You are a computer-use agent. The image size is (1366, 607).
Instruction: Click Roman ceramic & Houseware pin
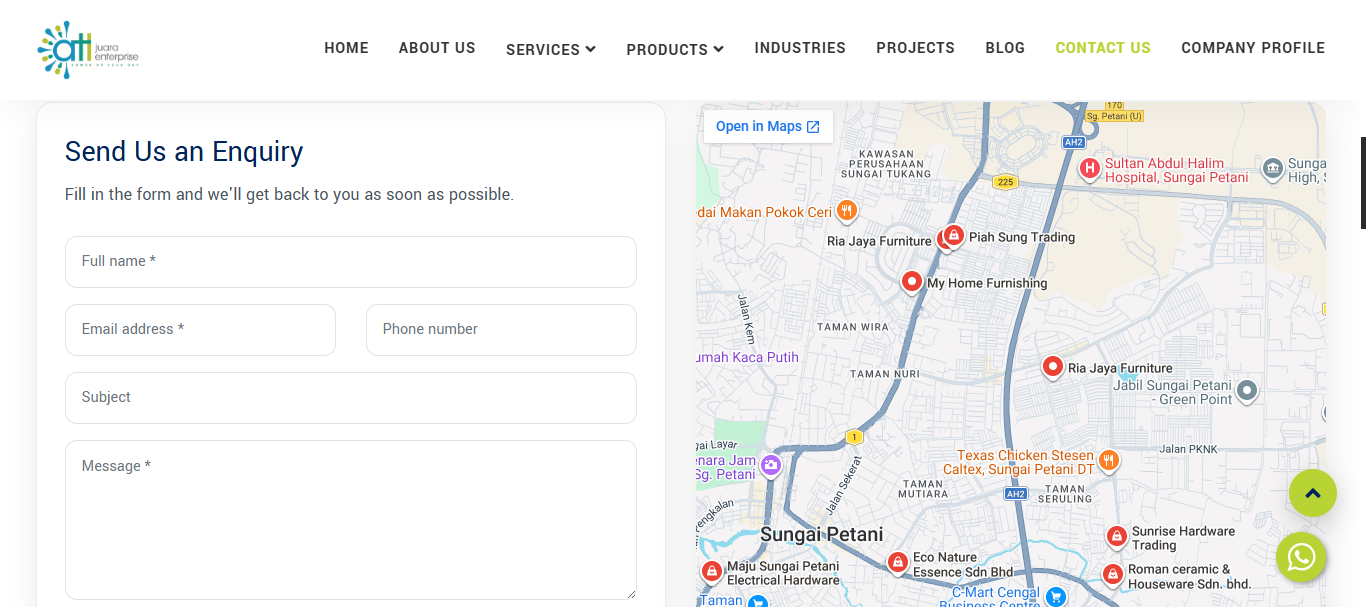[1112, 574]
